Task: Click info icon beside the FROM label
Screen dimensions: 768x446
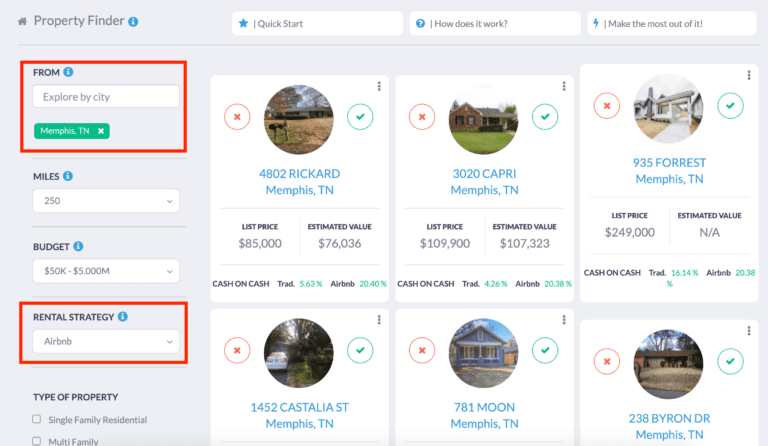Action: pos(68,73)
